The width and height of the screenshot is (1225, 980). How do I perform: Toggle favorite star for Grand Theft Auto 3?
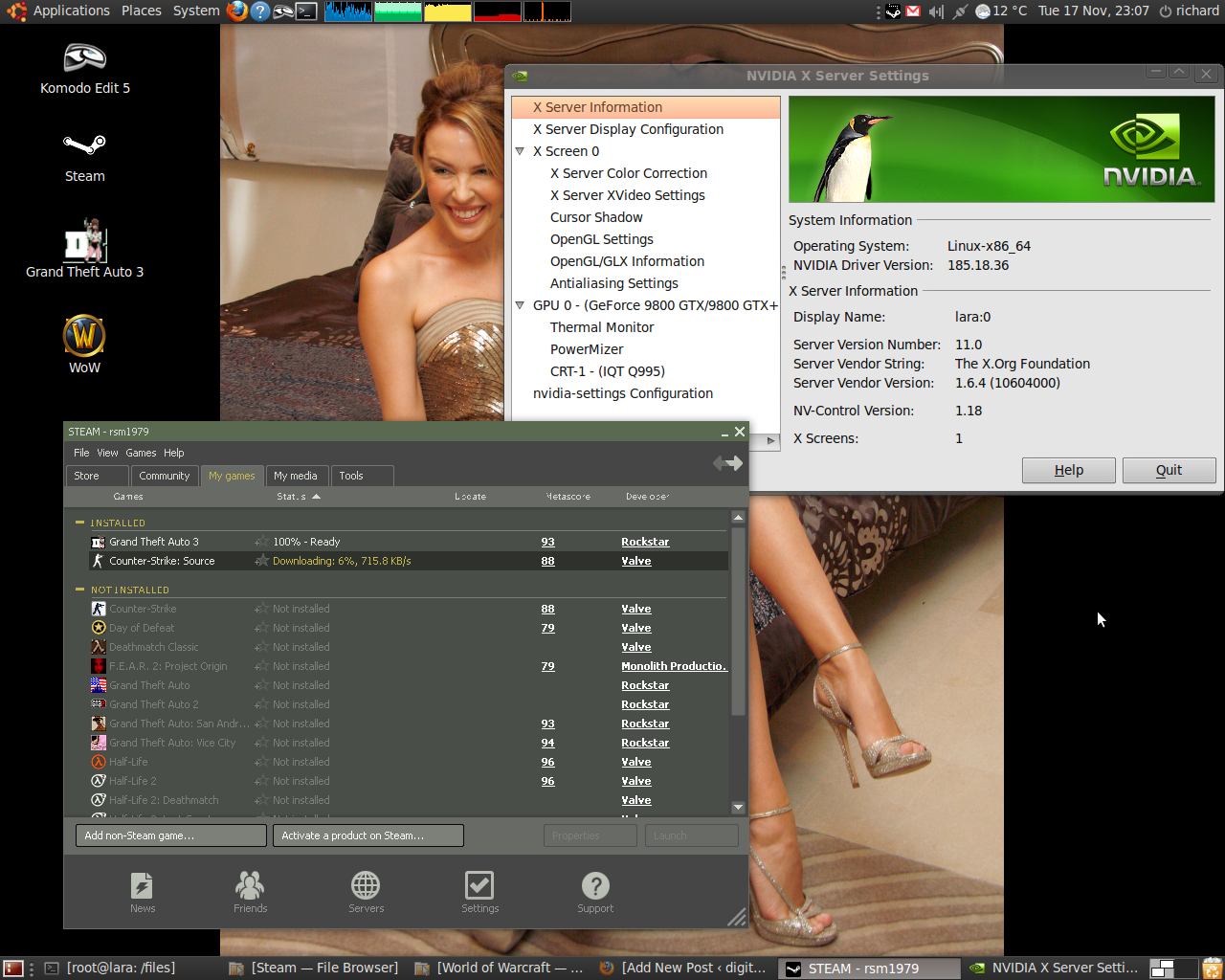[x=261, y=542]
